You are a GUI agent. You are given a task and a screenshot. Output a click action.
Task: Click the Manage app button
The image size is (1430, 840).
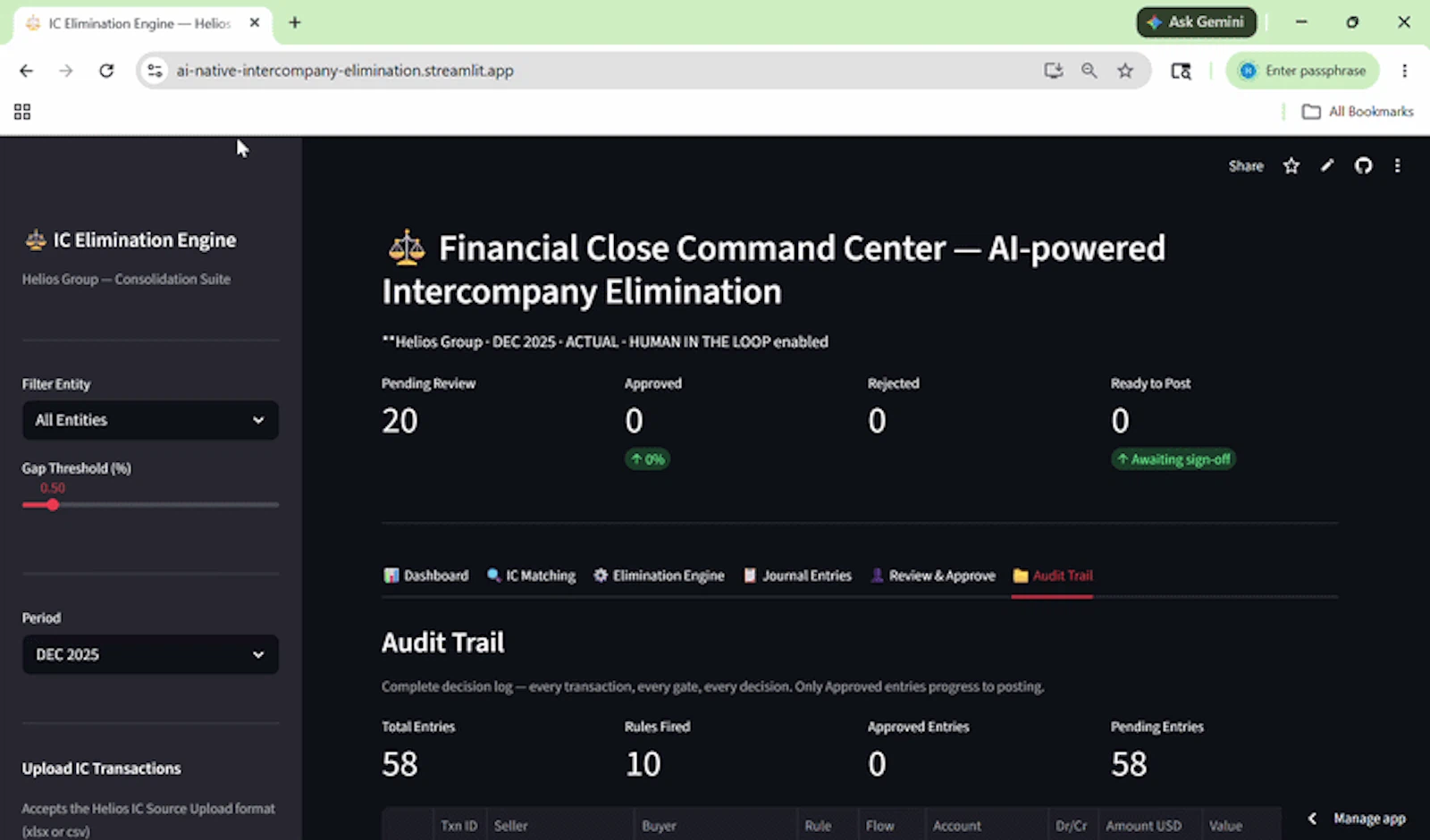coord(1369,819)
